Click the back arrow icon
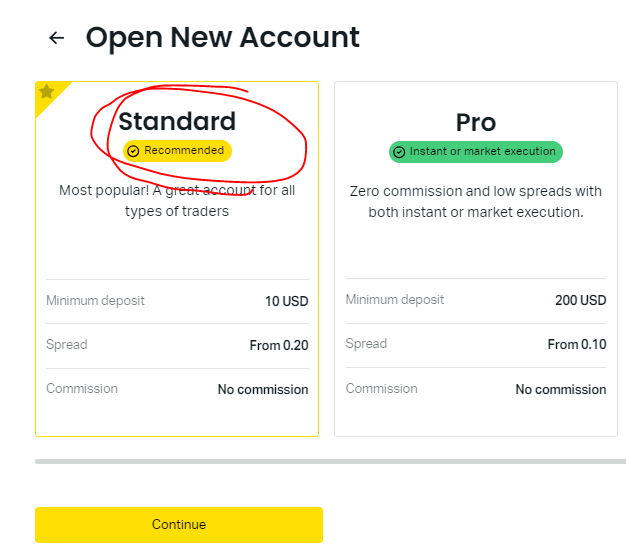This screenshot has height=555, width=626. [x=57, y=38]
